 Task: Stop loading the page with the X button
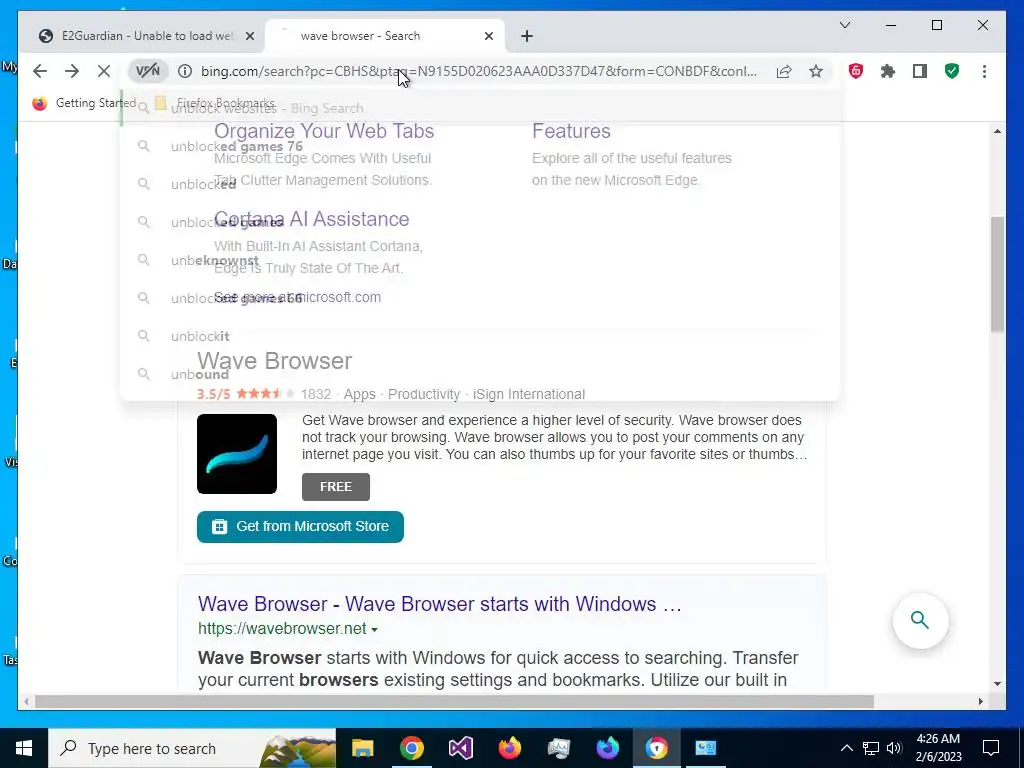104,71
